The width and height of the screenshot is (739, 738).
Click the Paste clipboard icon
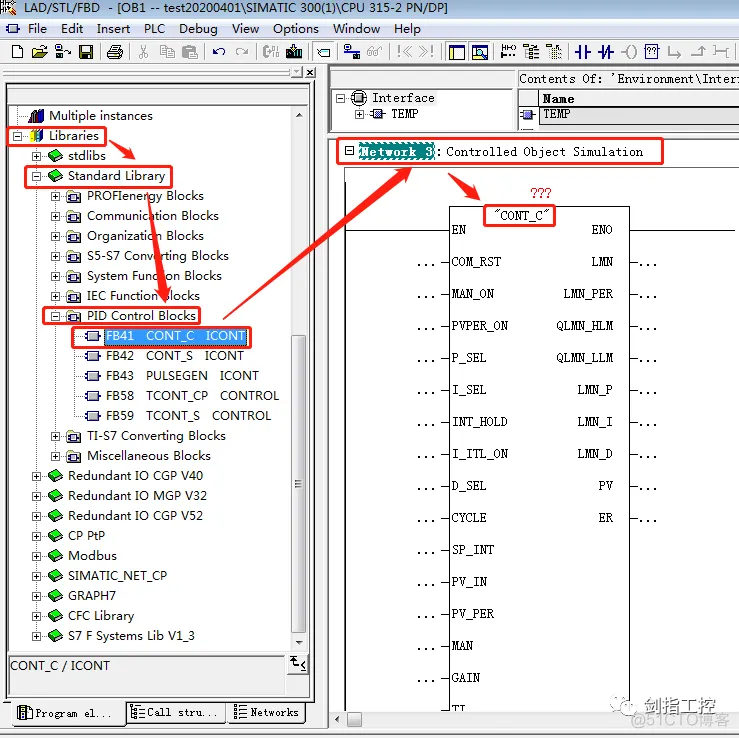[189, 51]
